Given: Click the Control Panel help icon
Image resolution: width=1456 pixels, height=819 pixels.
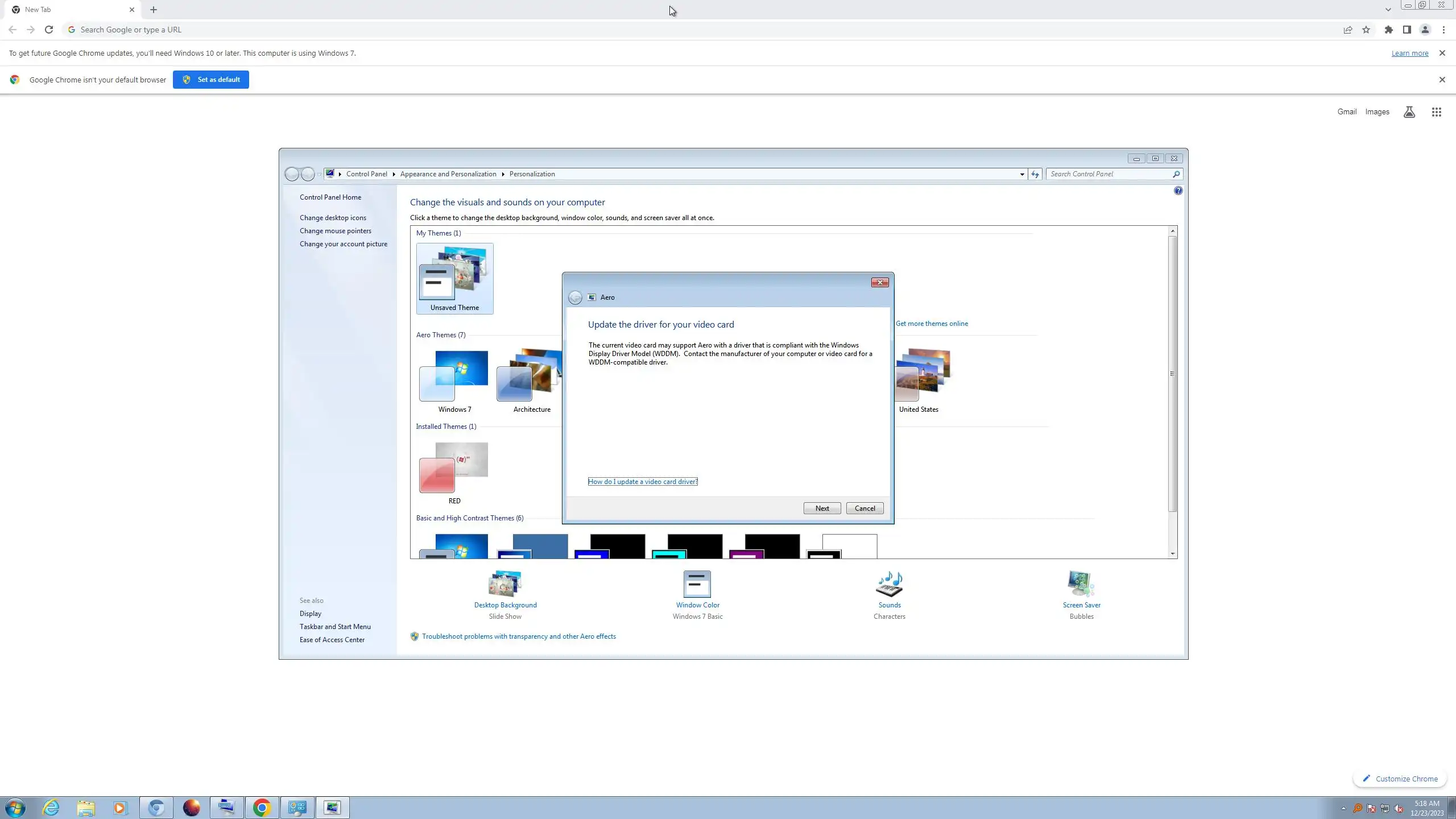Looking at the screenshot, I should [1178, 191].
